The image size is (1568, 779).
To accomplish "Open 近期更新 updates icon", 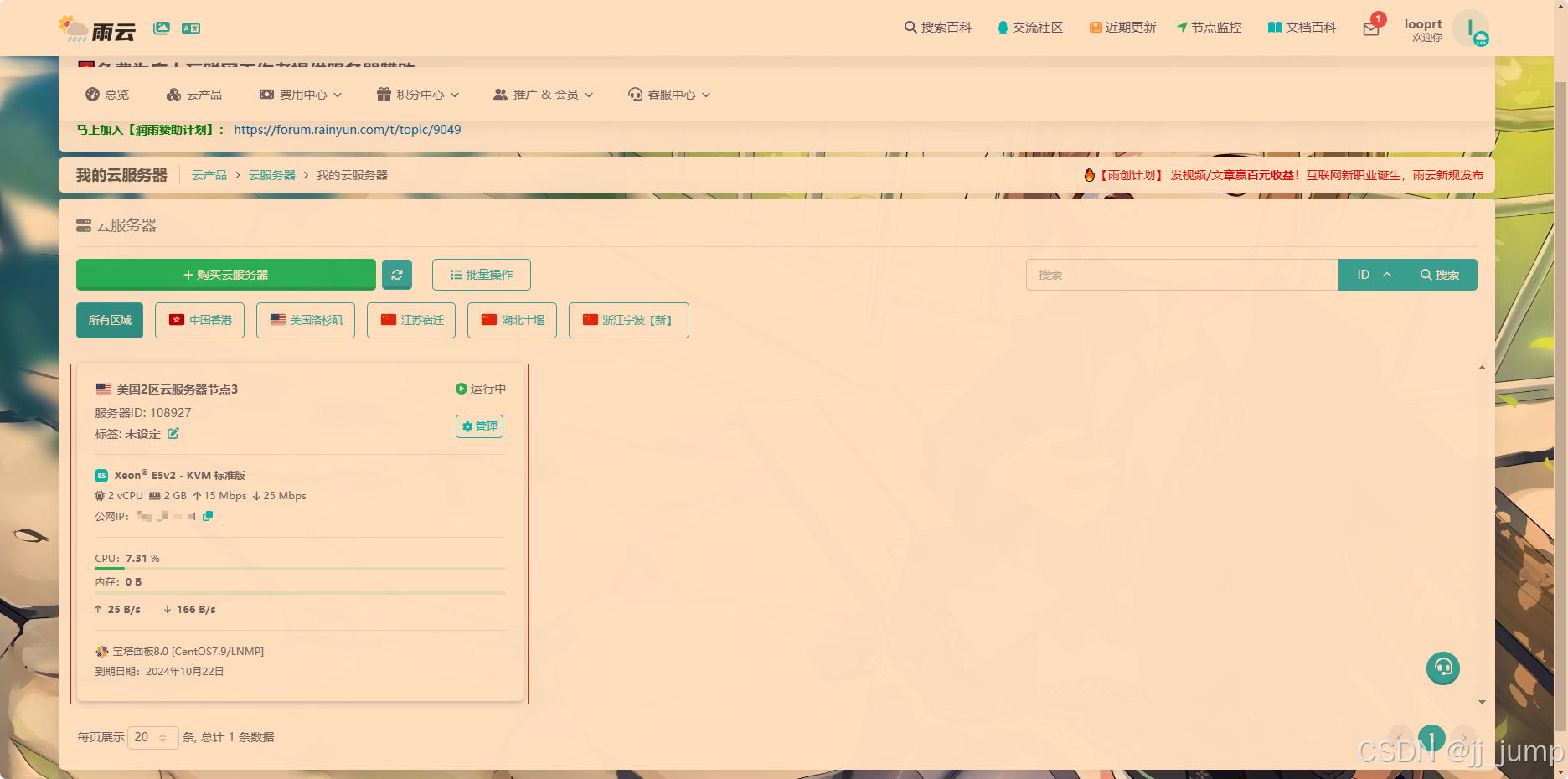I will pos(1095,27).
